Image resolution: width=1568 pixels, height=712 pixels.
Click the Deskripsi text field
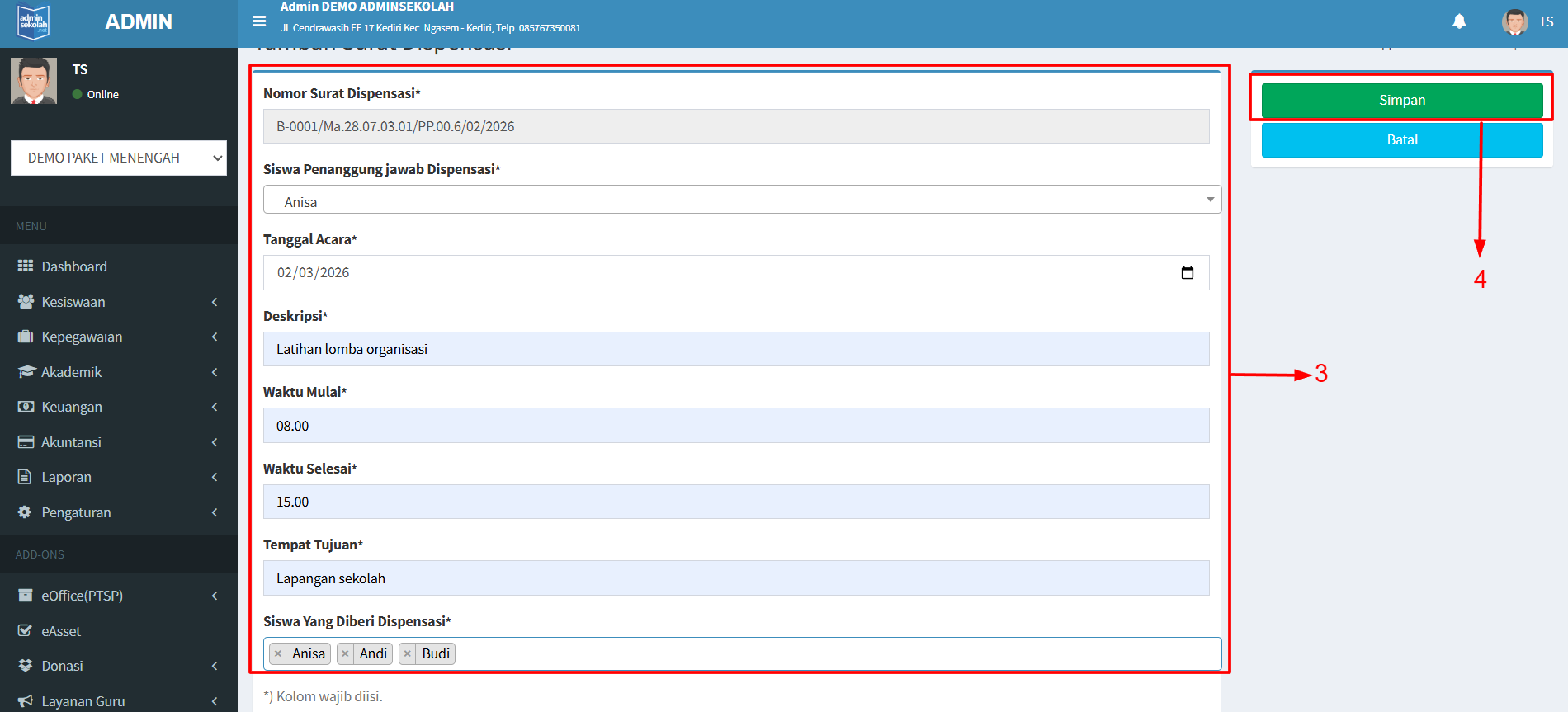pyautogui.click(x=736, y=349)
